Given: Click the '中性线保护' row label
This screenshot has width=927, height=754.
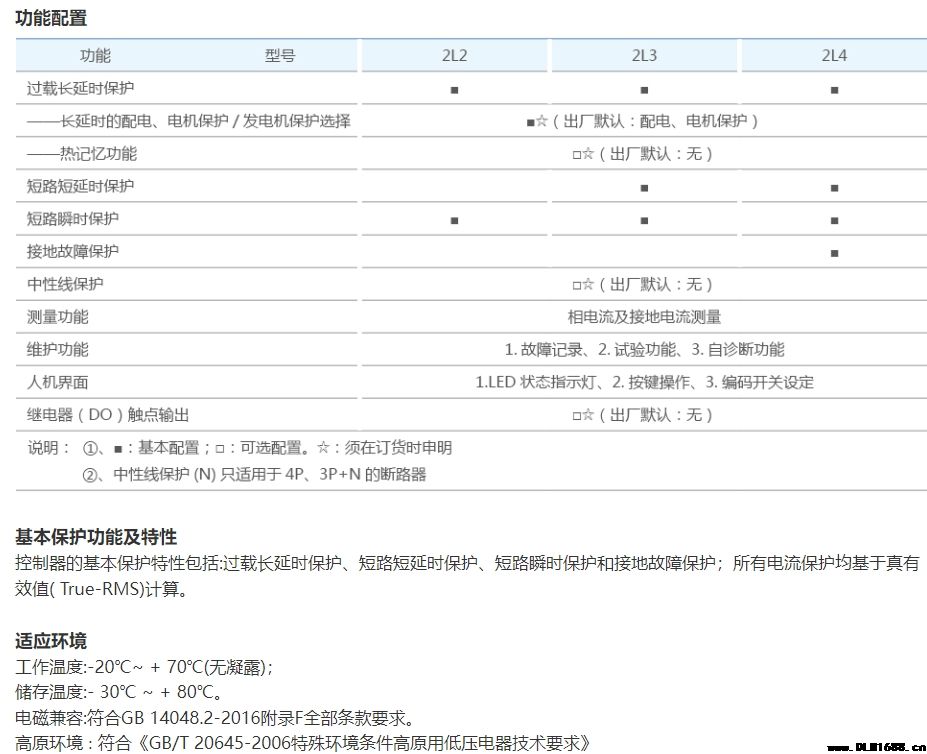Looking at the screenshot, I should click(65, 284).
